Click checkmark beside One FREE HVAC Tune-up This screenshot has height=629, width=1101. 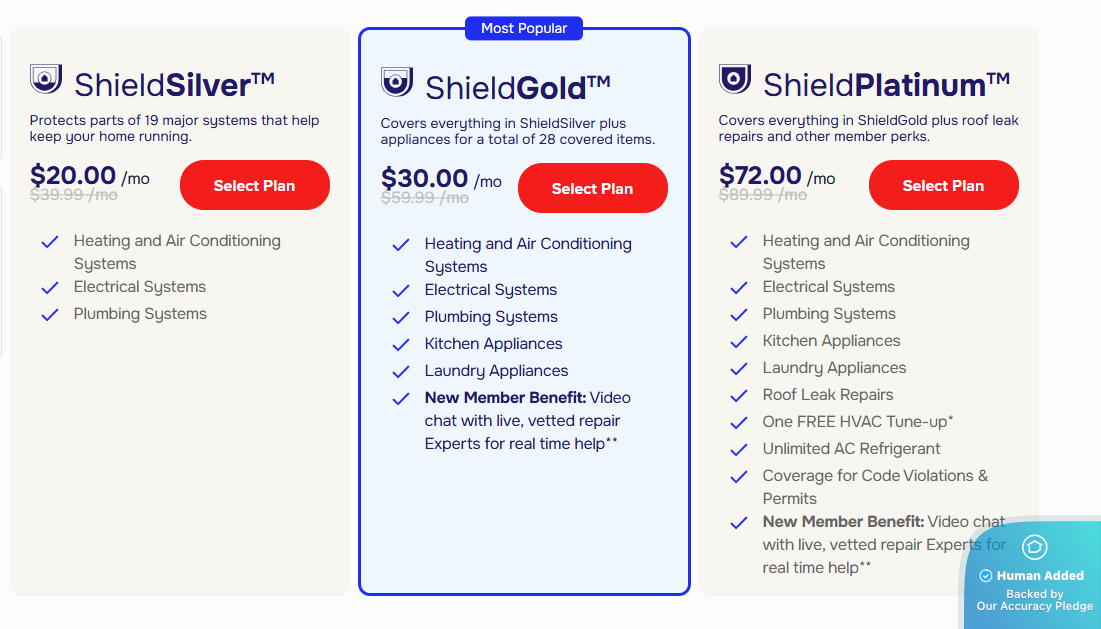pyautogui.click(x=740, y=423)
